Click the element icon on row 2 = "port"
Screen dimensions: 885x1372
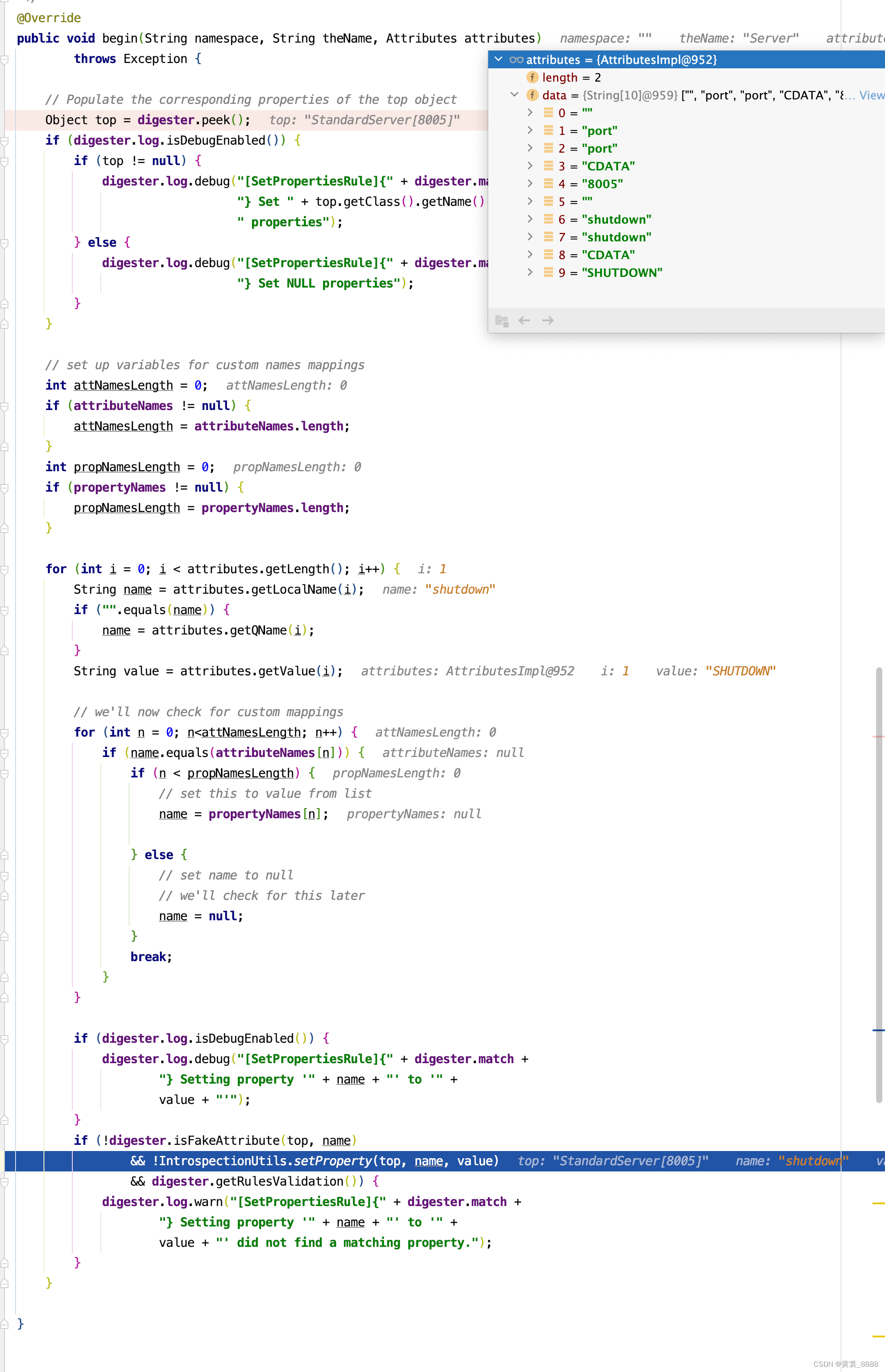[x=548, y=148]
